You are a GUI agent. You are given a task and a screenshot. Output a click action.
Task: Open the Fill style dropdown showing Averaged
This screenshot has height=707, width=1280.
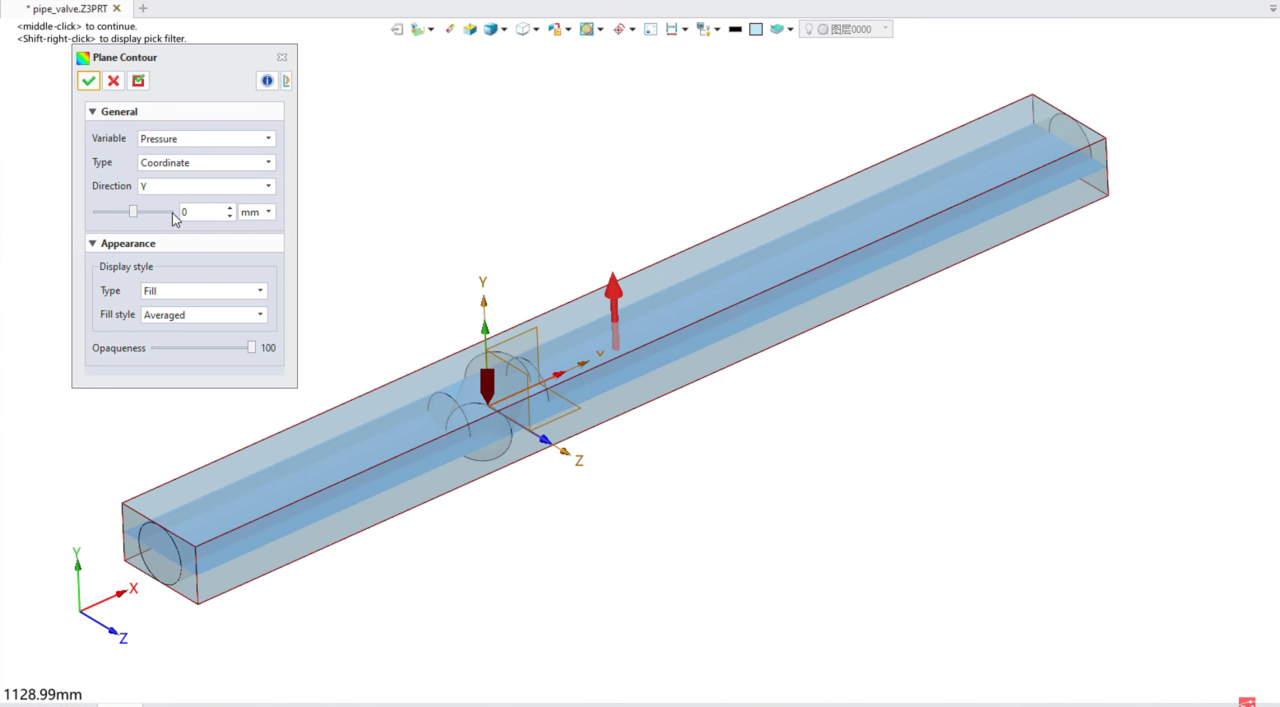(x=203, y=315)
